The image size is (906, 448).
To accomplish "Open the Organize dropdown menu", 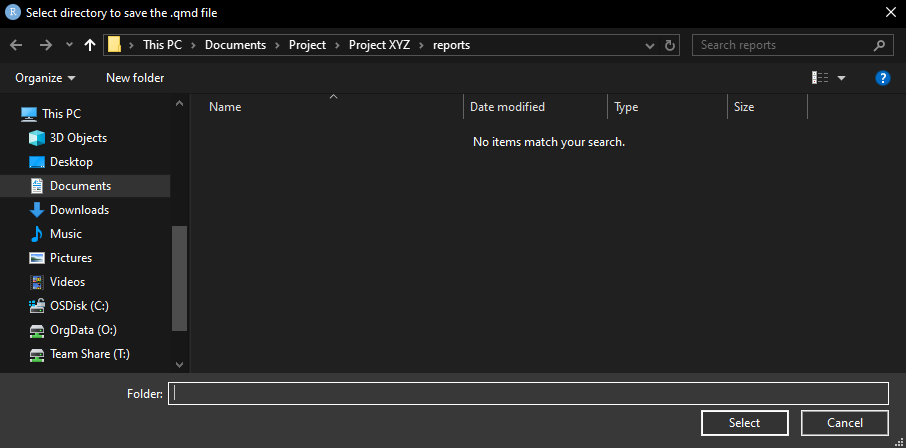I will (45, 78).
